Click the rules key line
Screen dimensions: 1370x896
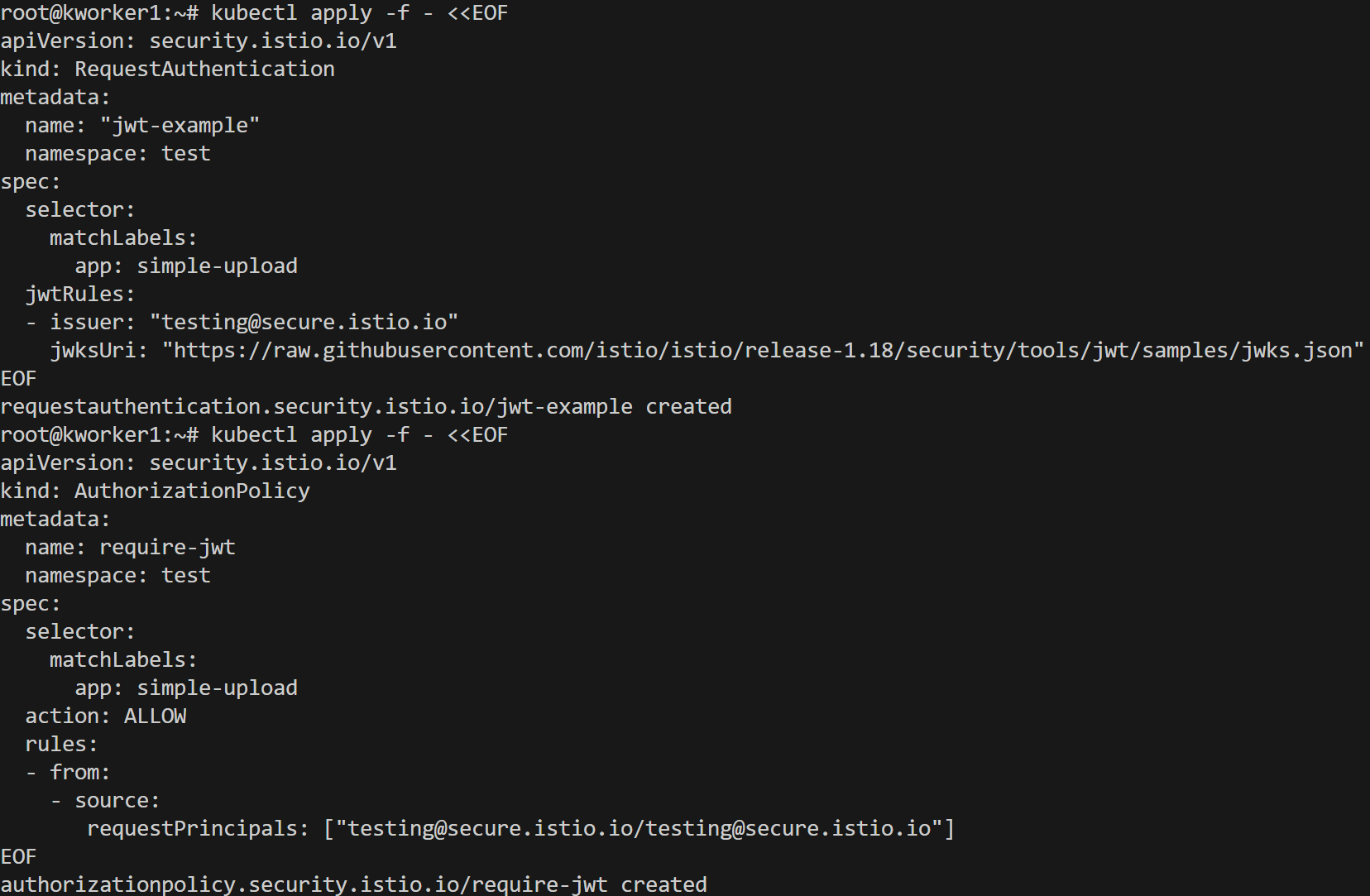[x=61, y=745]
